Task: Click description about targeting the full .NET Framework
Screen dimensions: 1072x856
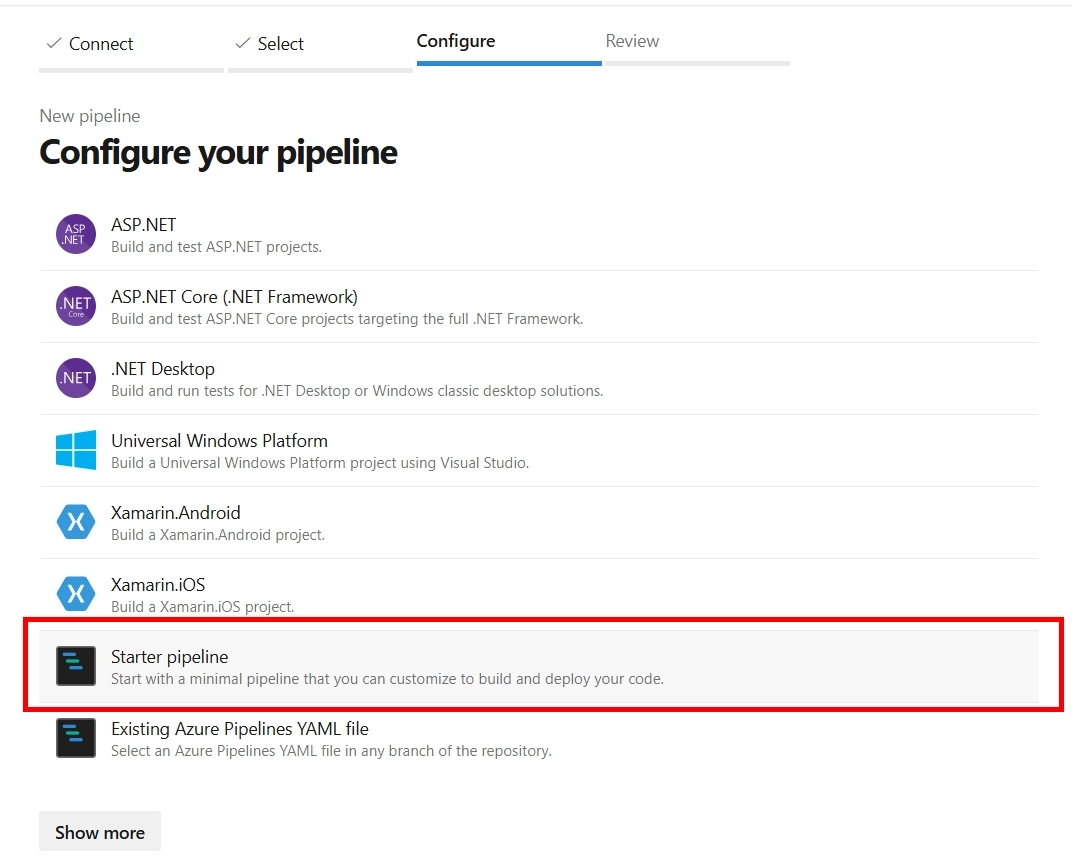Action: [347, 319]
